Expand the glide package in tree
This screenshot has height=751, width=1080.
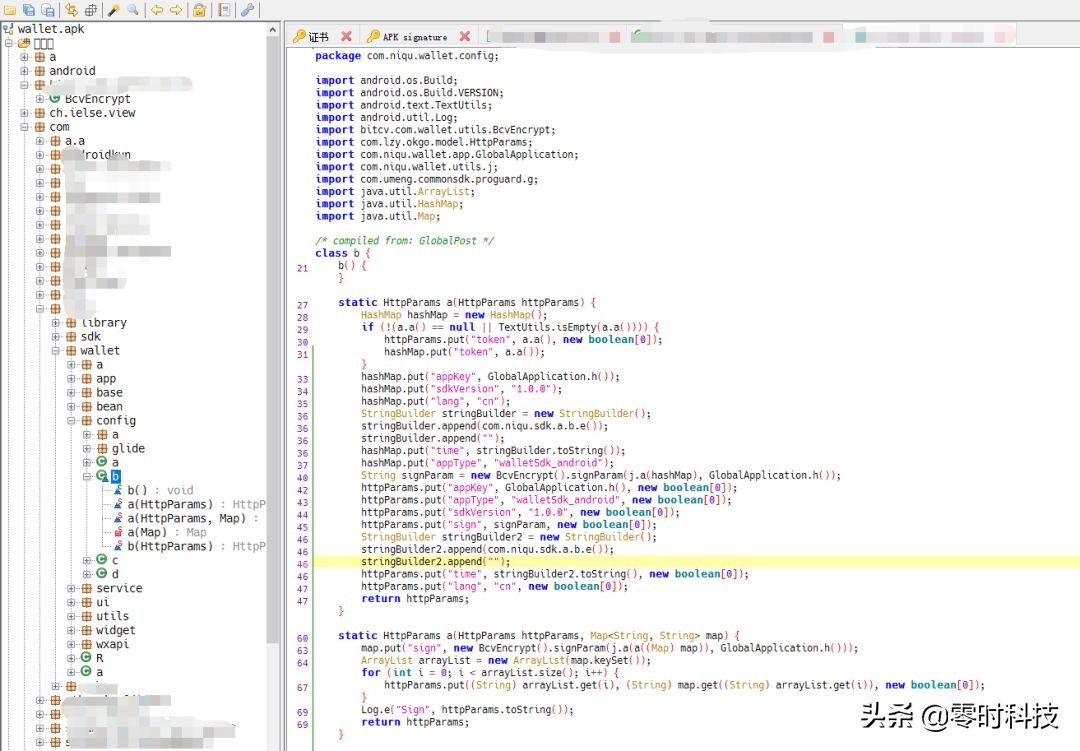point(87,448)
